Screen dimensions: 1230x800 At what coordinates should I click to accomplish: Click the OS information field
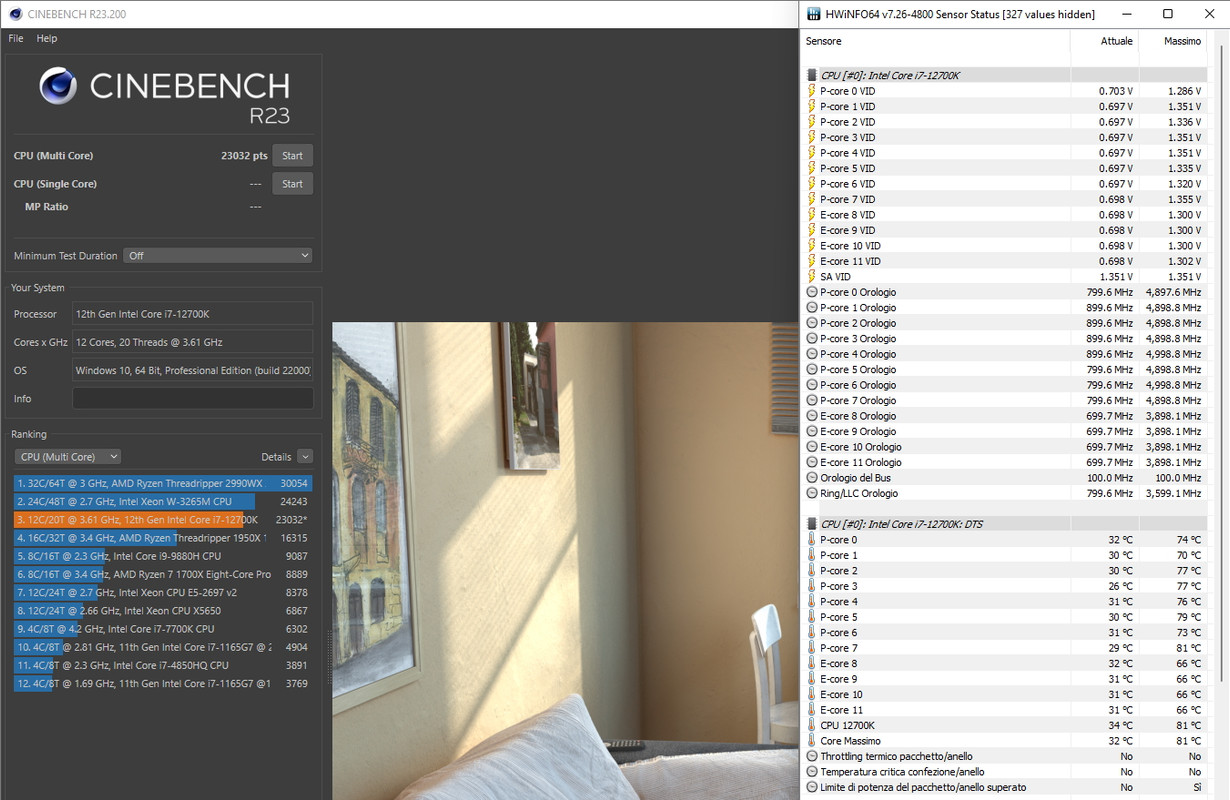[x=192, y=370]
